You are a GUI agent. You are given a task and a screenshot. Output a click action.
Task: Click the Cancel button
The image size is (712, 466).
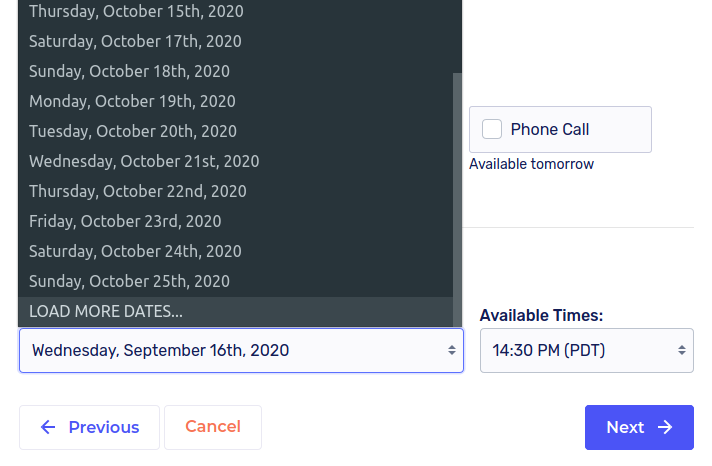tap(213, 427)
